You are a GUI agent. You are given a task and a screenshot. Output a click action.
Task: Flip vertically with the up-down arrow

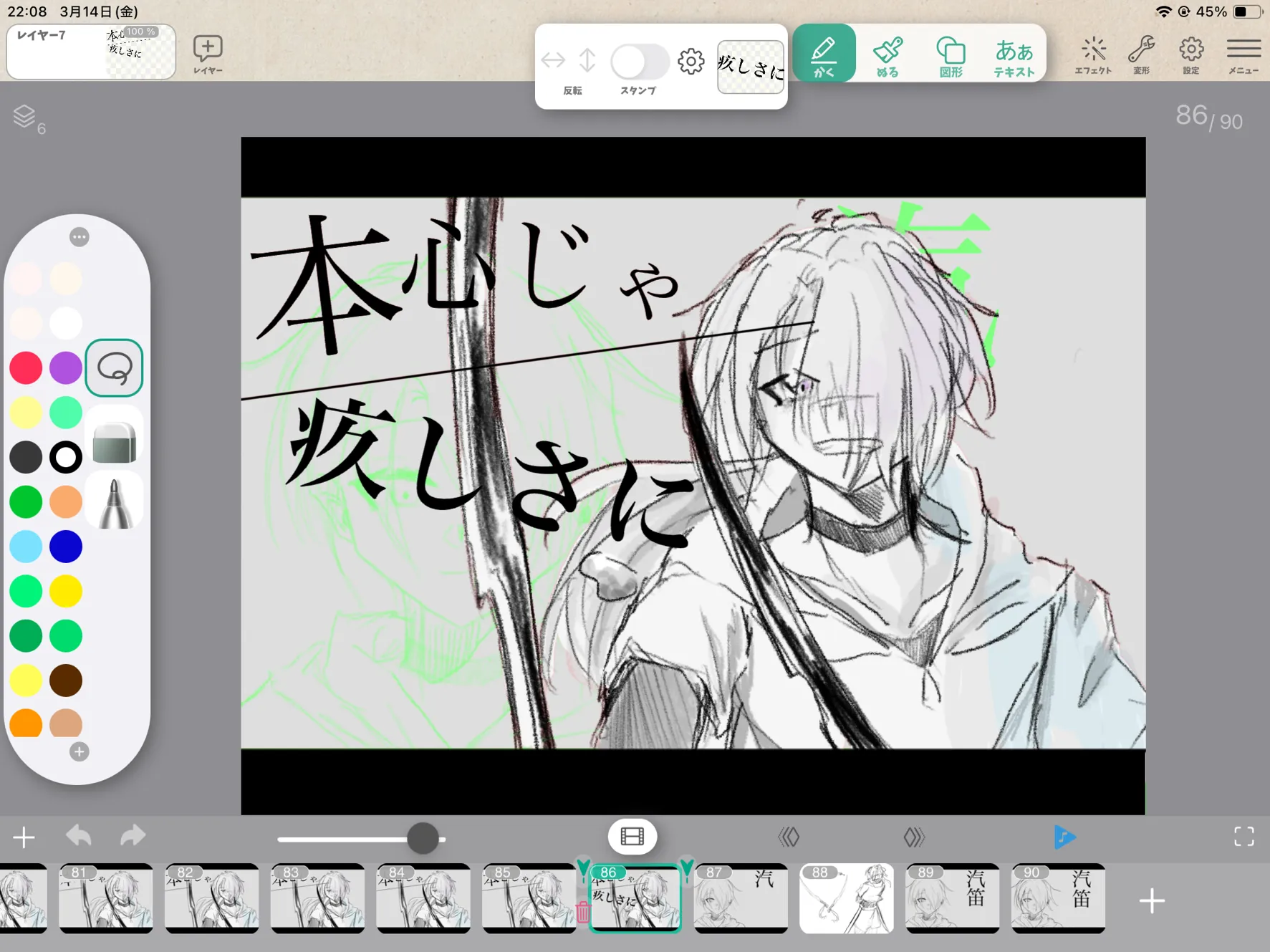point(587,60)
